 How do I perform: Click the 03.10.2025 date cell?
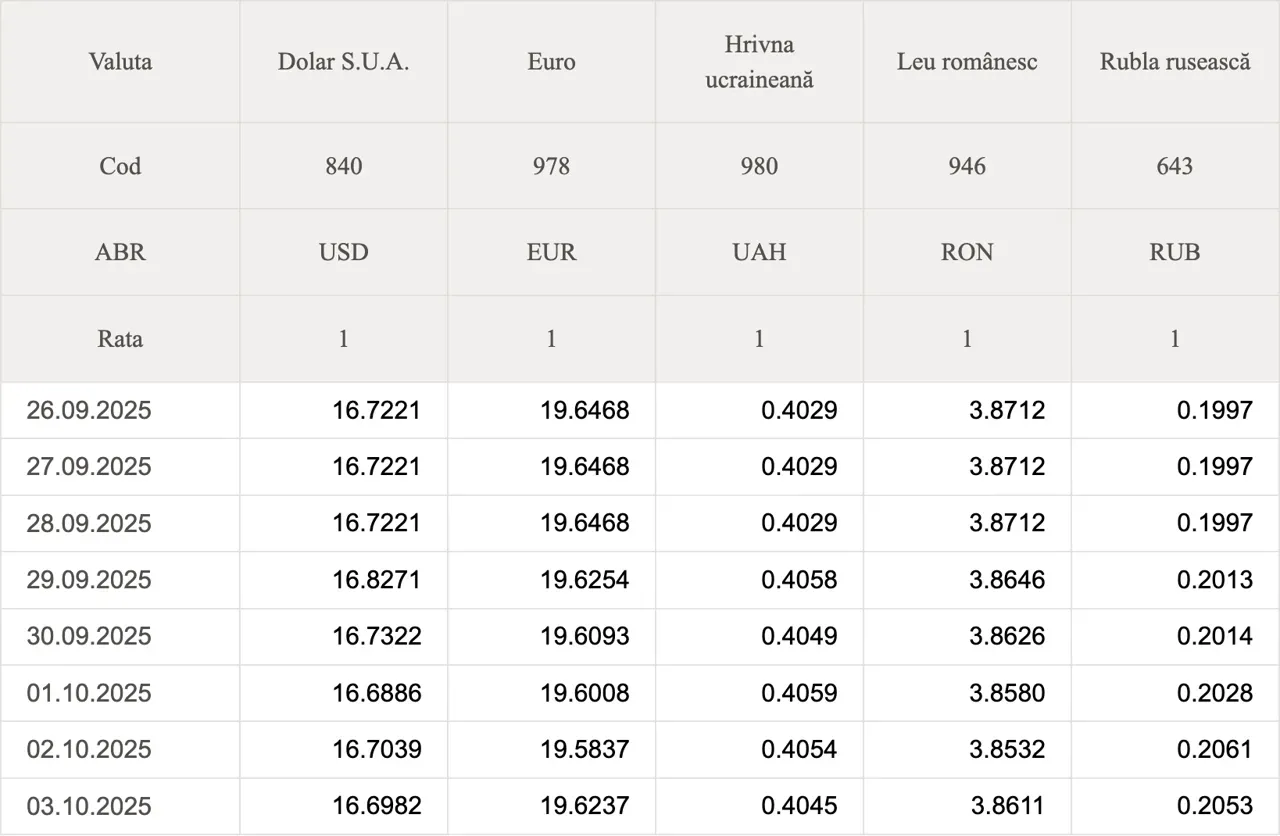point(89,806)
